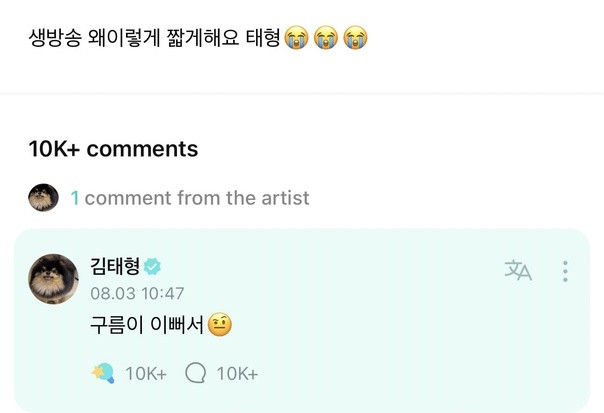Screen dimensions: 604x413
Task: Tap the last crying emoji in the post
Action: coord(355,38)
